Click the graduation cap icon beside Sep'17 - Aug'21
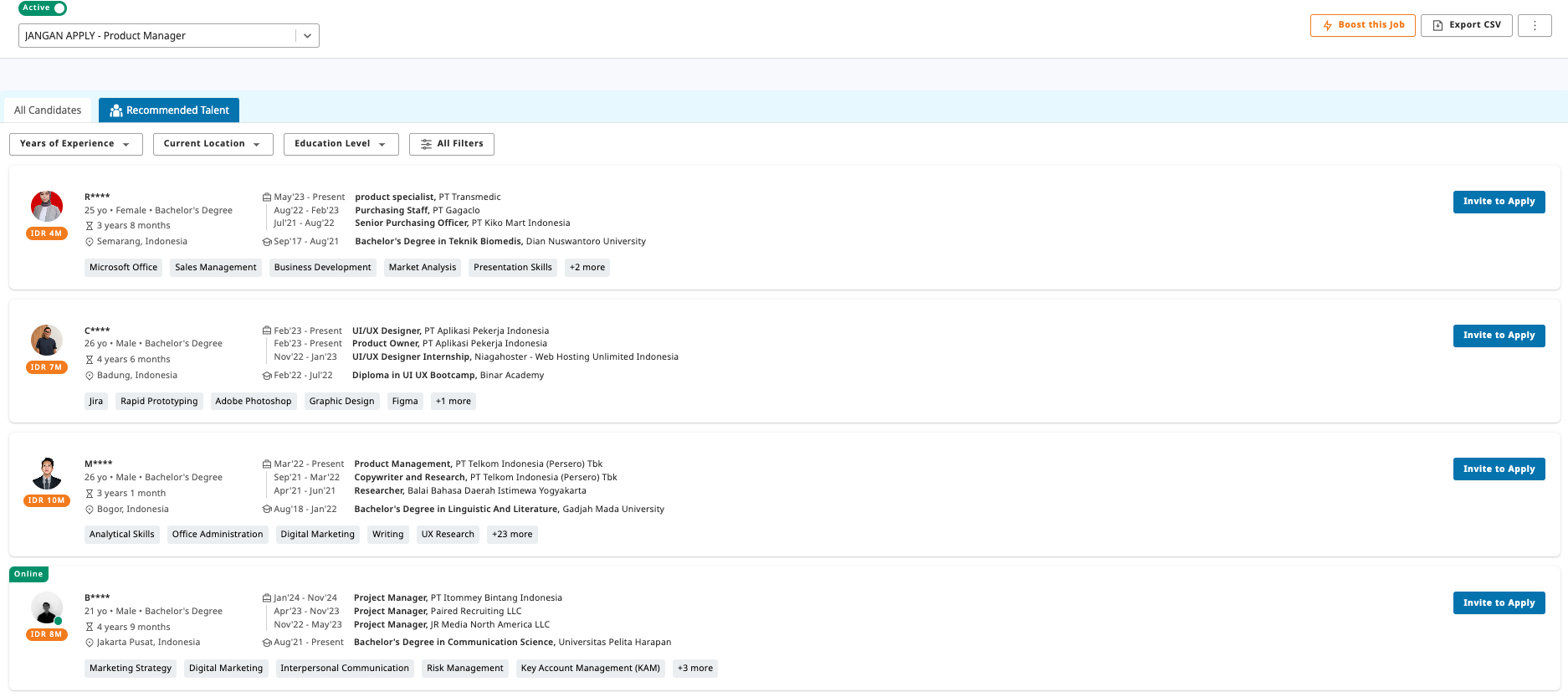Image resolution: width=1568 pixels, height=697 pixels. point(267,242)
